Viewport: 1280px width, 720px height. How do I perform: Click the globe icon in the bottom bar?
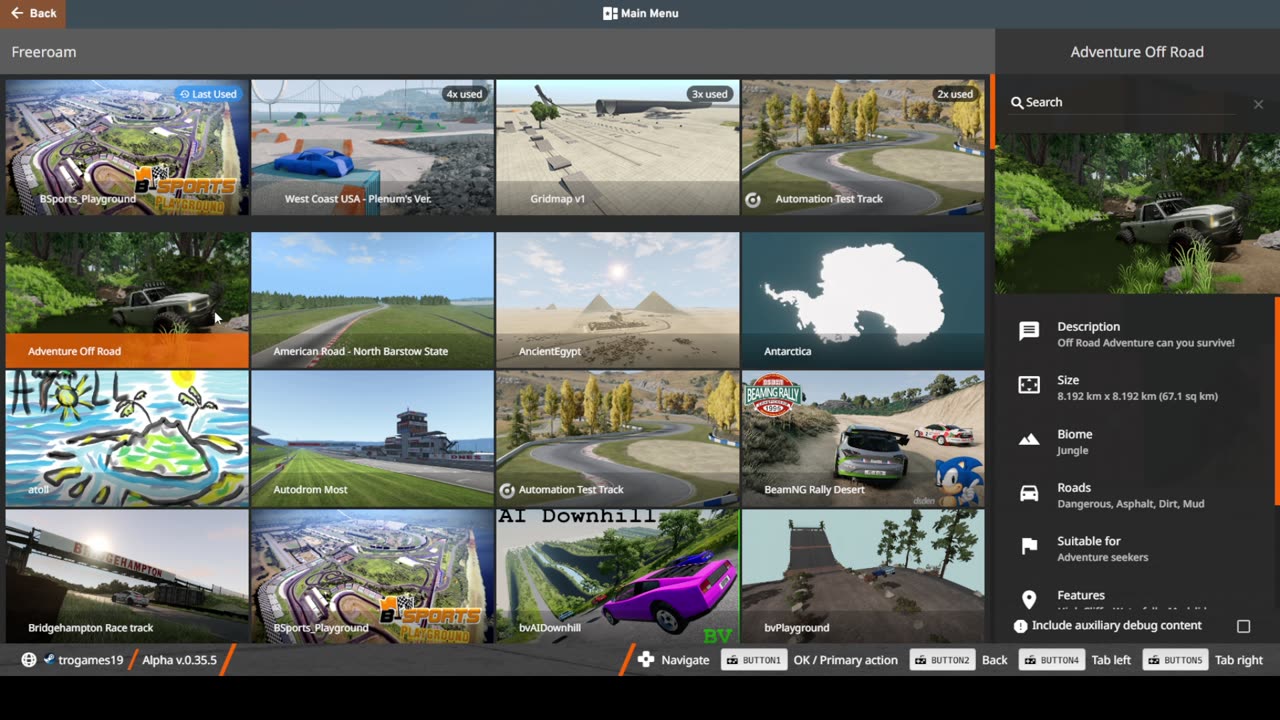point(29,660)
